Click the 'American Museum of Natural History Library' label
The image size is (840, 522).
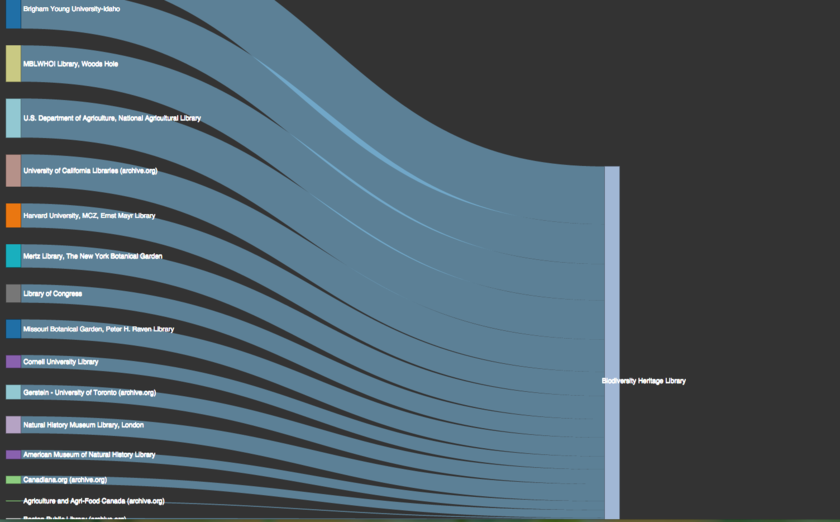click(x=89, y=454)
